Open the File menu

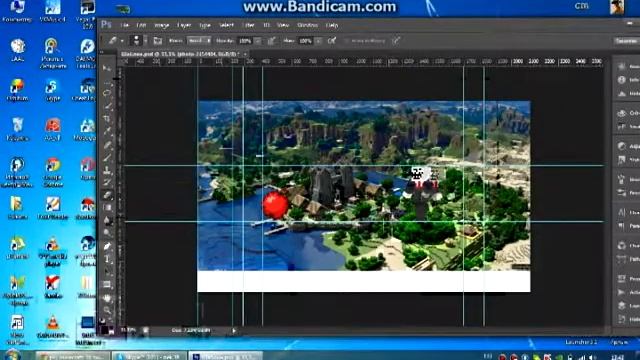[124, 25]
